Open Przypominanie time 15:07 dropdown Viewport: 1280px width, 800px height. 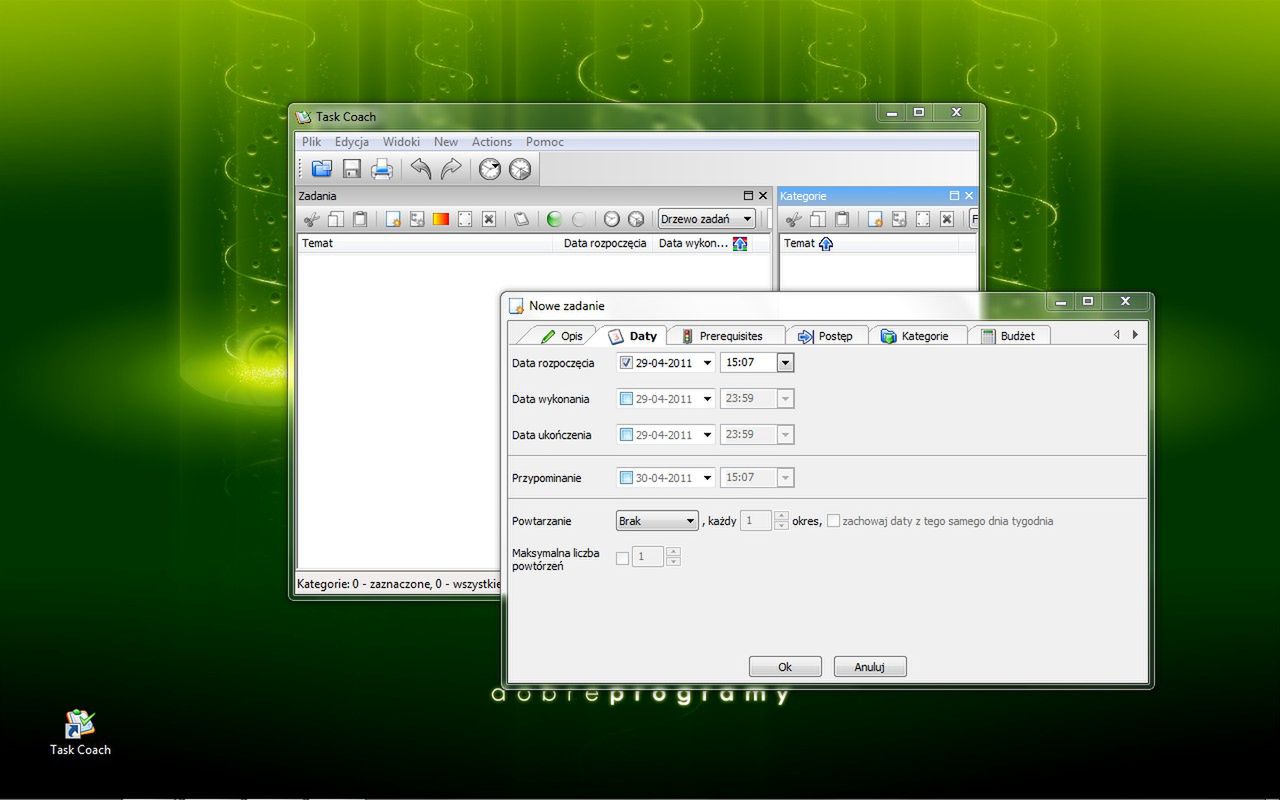pyautogui.click(x=785, y=478)
